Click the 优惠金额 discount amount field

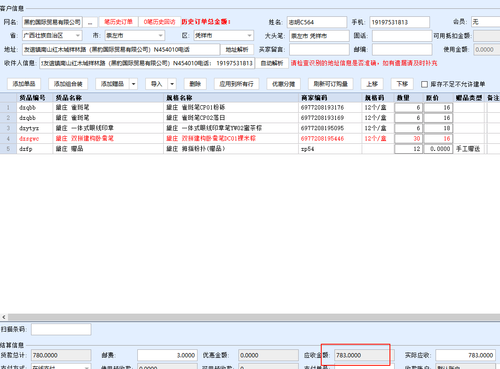tap(268, 355)
